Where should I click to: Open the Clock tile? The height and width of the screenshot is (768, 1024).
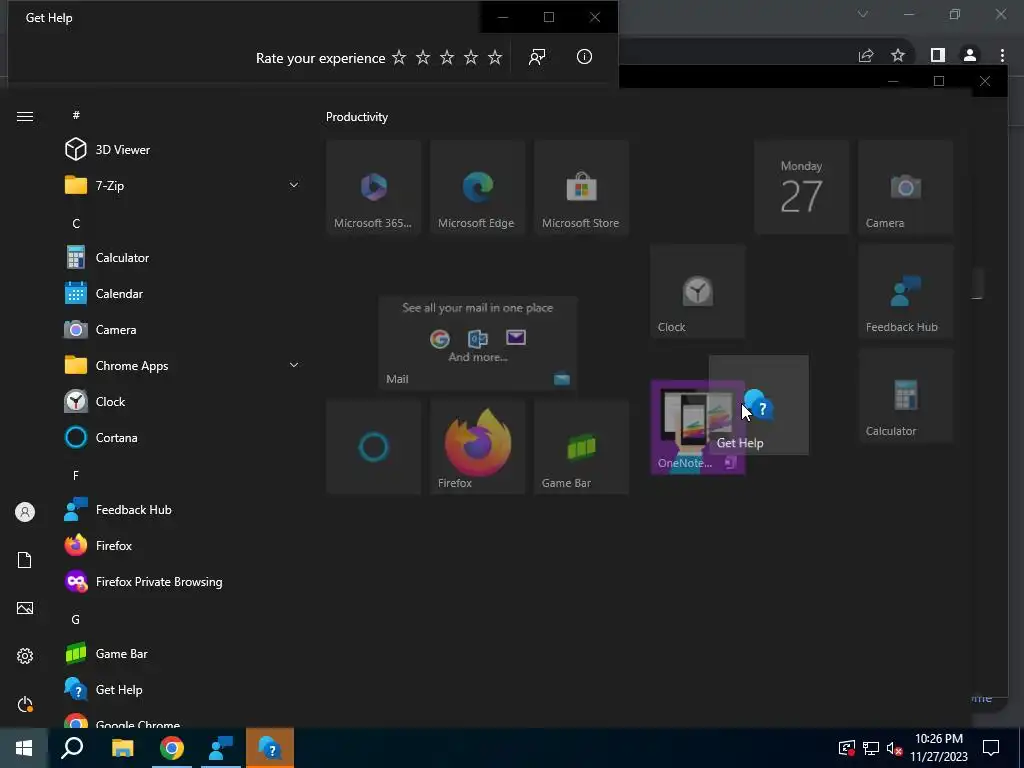pyautogui.click(x=697, y=291)
